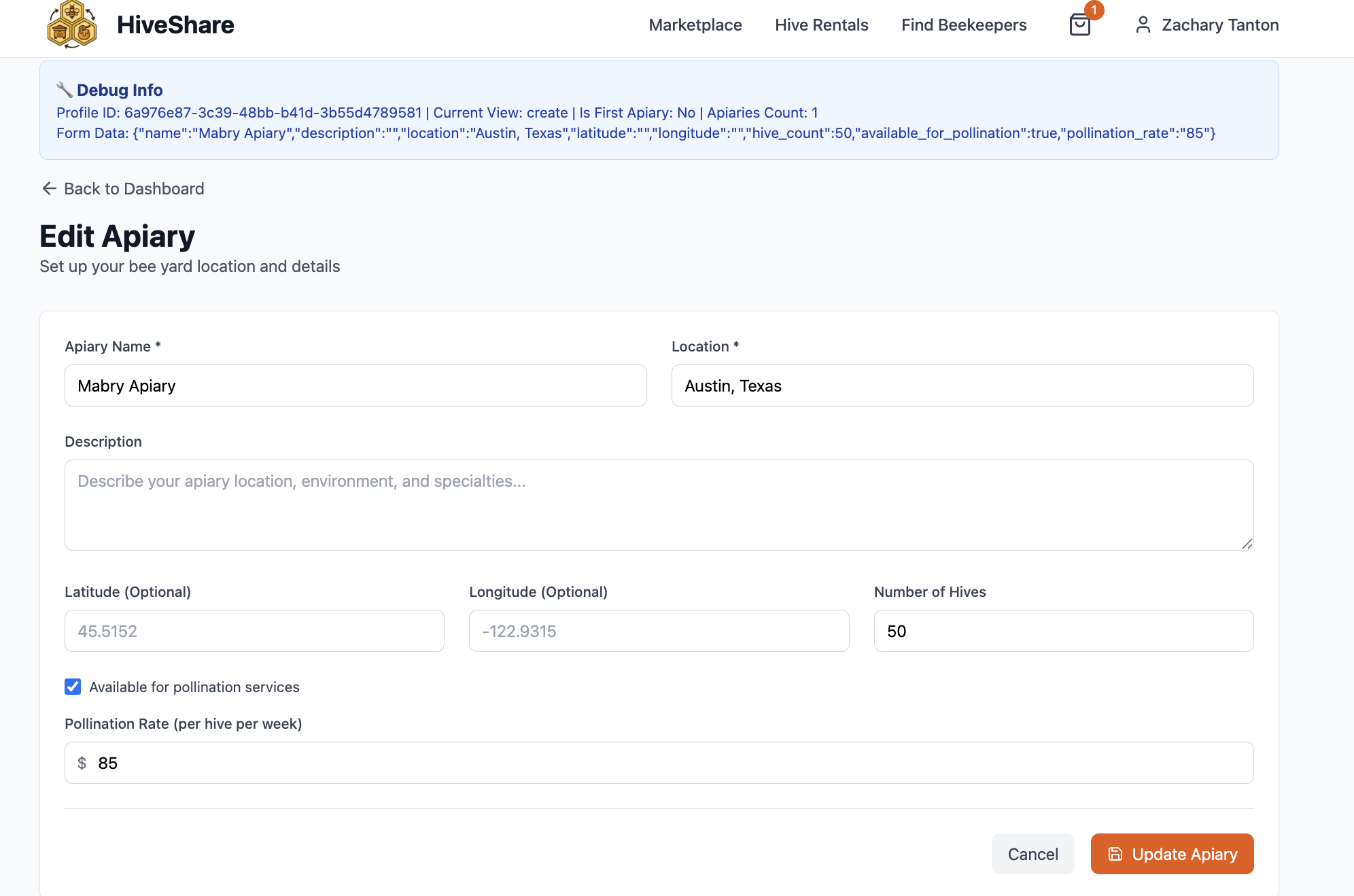The height and width of the screenshot is (896, 1354).
Task: Click the Number of Hives field
Action: [x=1063, y=631]
